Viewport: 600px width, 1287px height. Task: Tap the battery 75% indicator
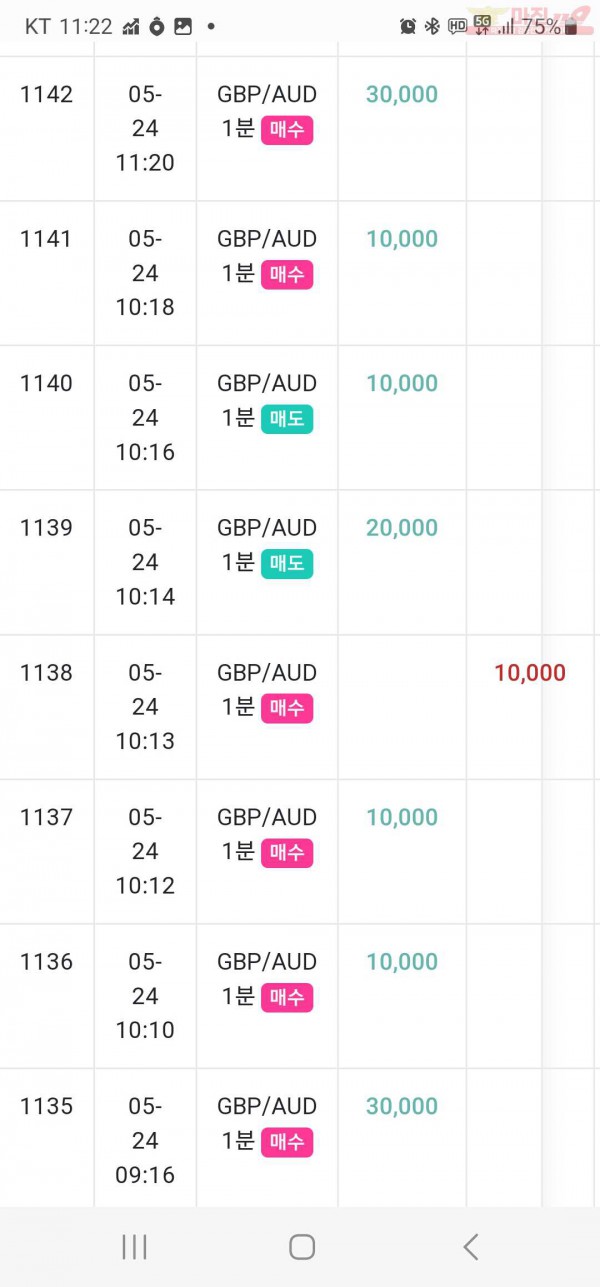click(x=549, y=27)
